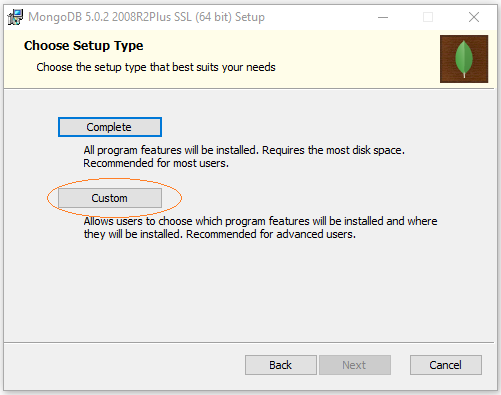Choose the Complete setup type

point(110,127)
